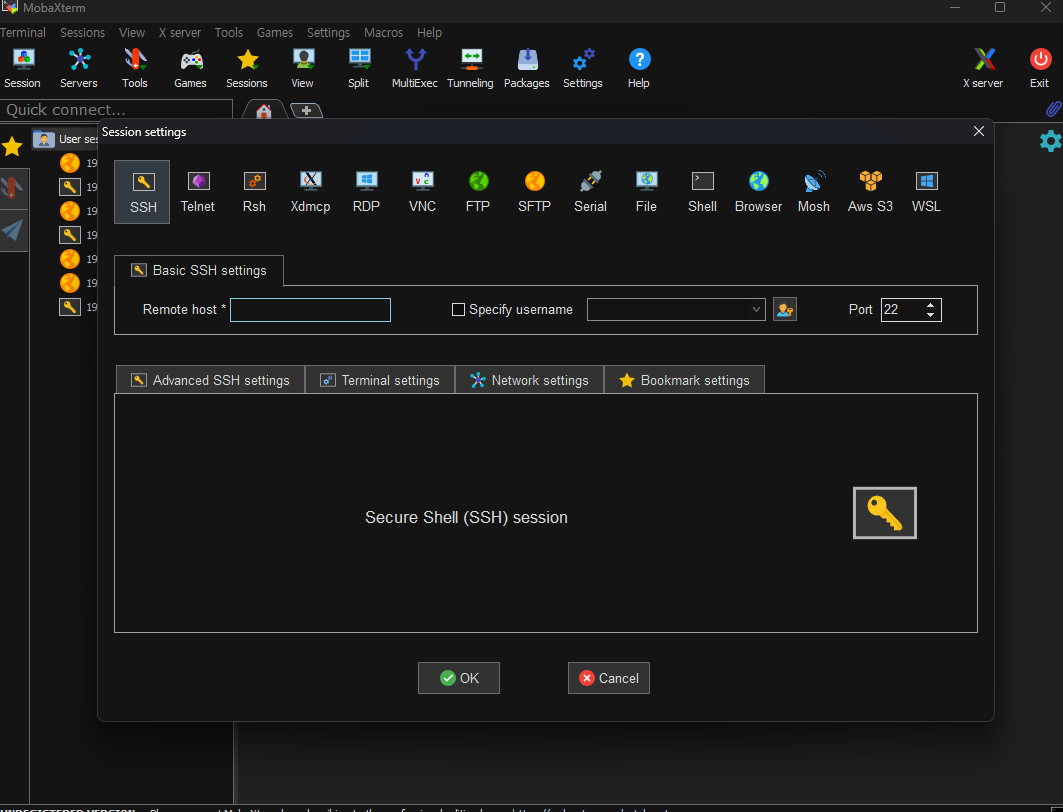This screenshot has height=812, width=1063.
Task: Switch to Basic SSH settings tab
Action: click(x=199, y=270)
